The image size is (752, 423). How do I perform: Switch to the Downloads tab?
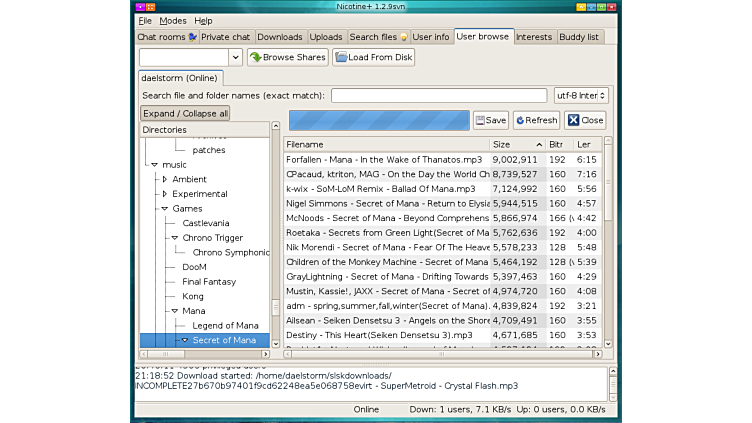click(279, 37)
